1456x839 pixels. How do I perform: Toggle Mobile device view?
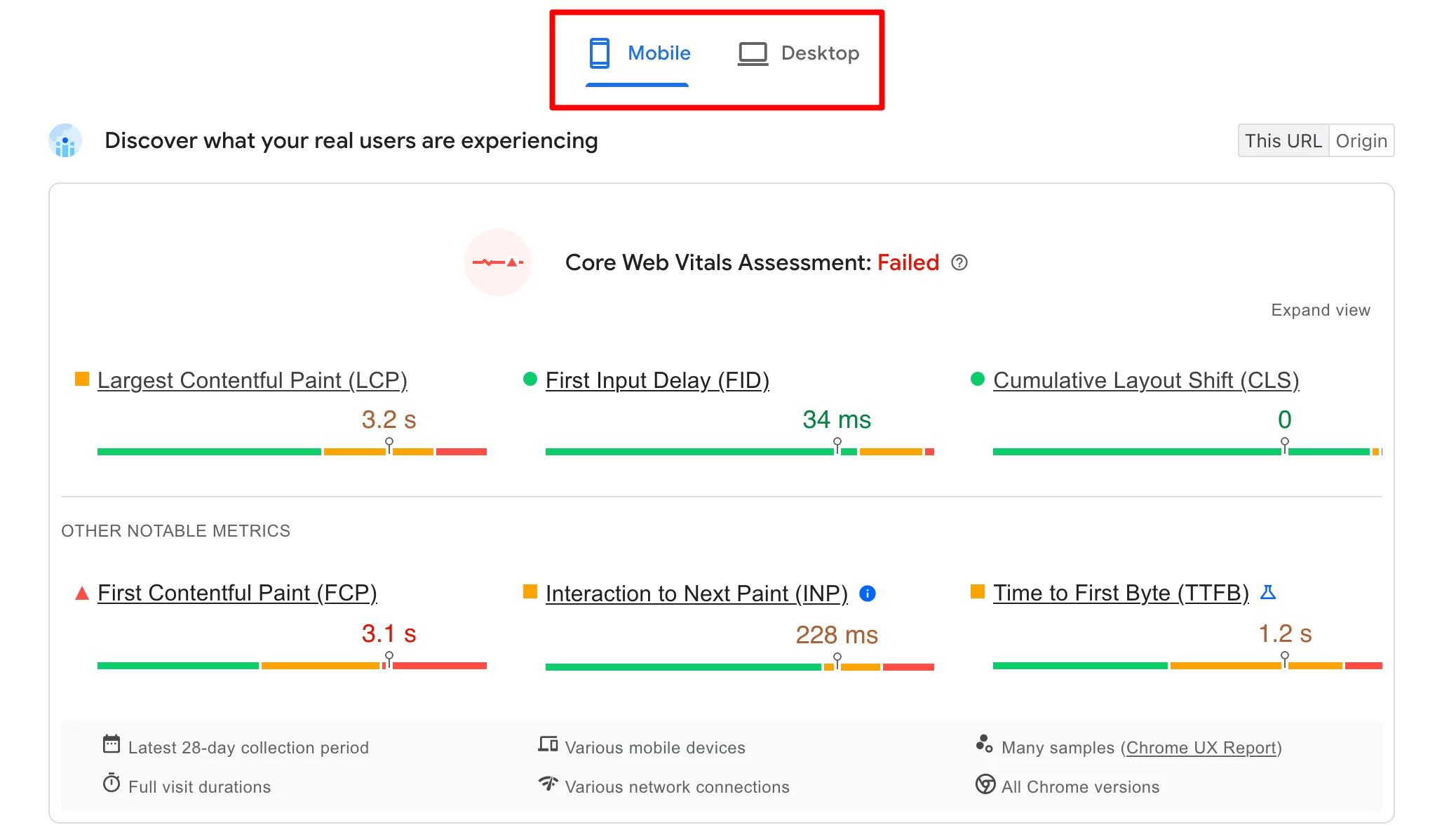pos(638,53)
